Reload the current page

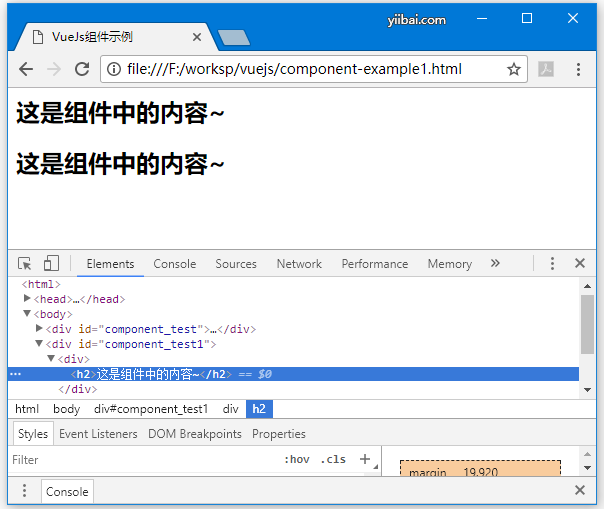click(82, 69)
